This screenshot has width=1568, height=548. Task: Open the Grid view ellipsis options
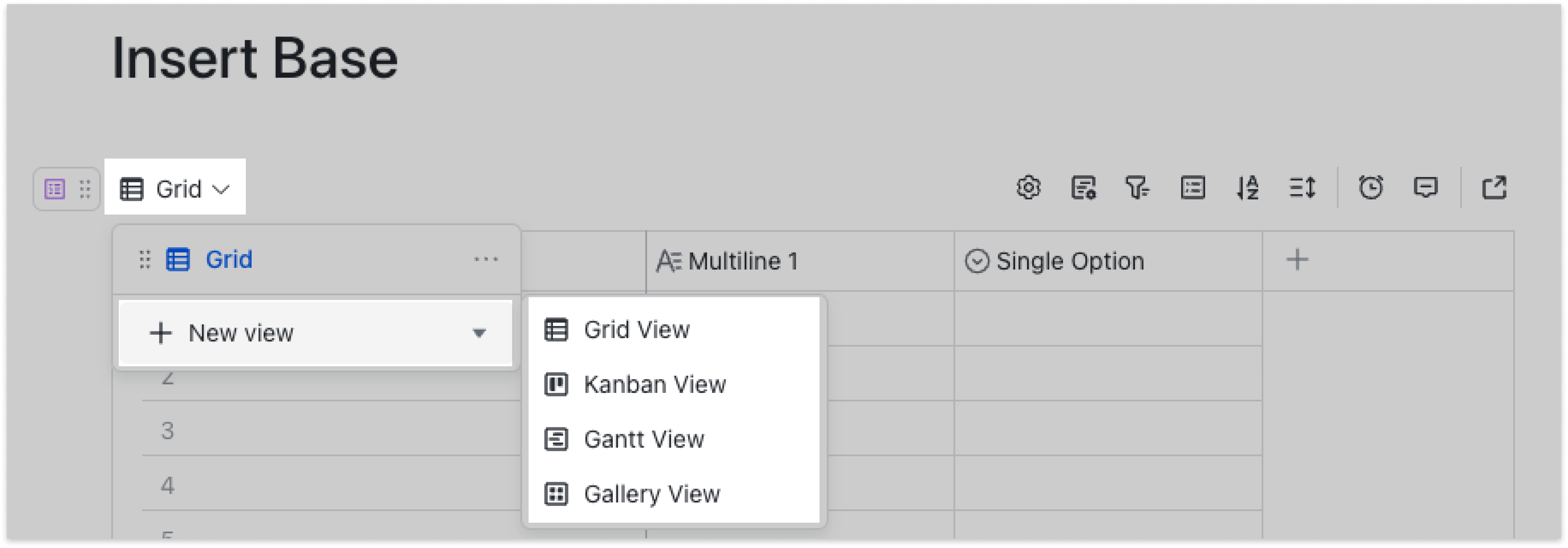(485, 259)
